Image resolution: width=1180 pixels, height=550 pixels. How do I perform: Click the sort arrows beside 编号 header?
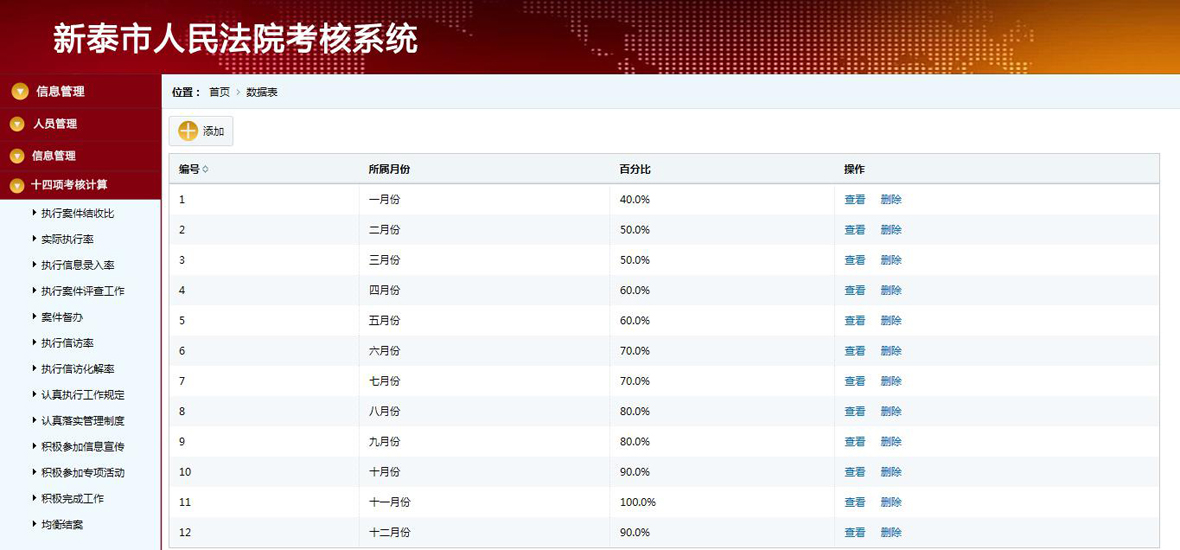click(x=206, y=170)
